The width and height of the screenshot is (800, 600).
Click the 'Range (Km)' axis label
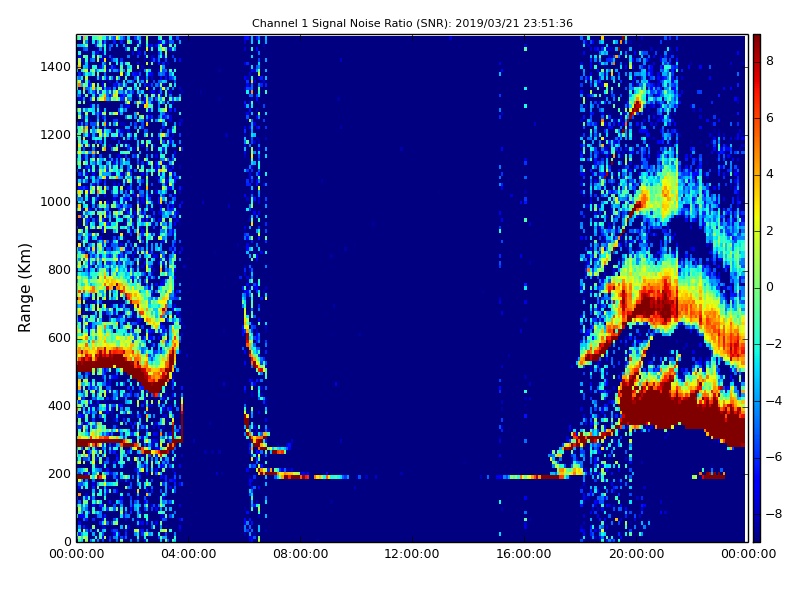[24, 288]
